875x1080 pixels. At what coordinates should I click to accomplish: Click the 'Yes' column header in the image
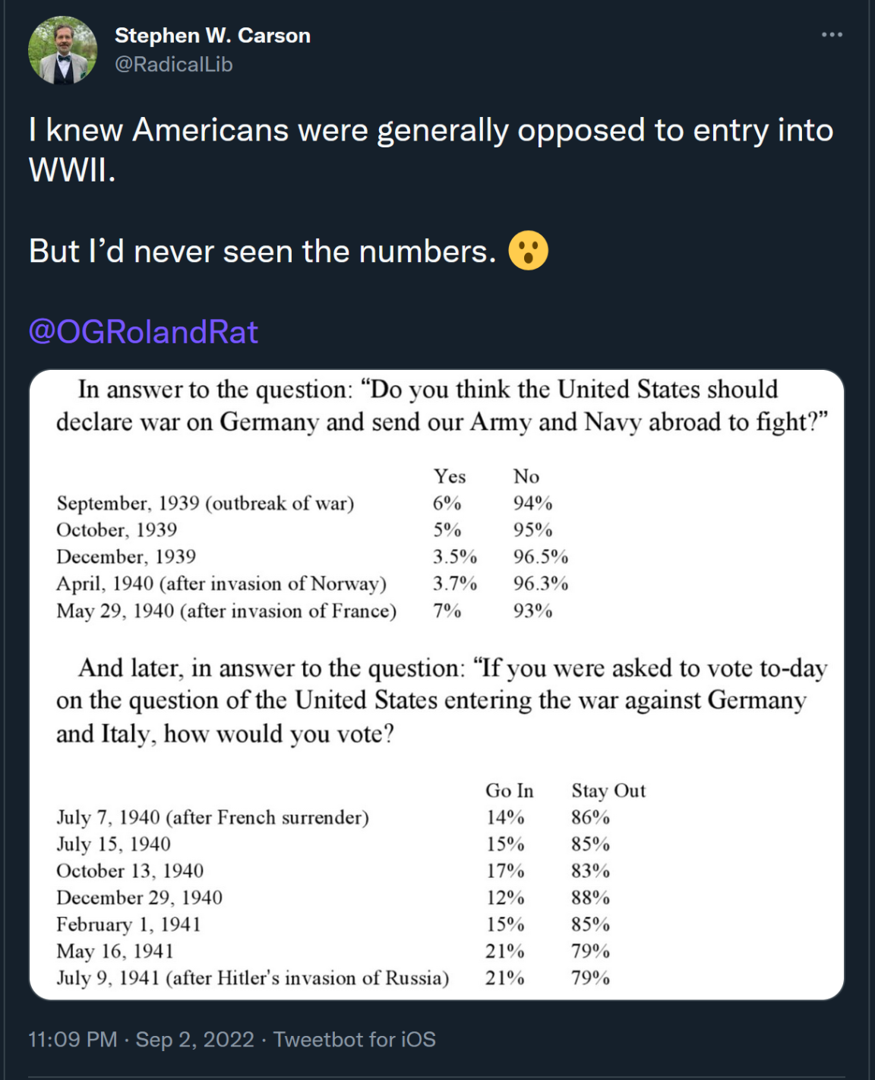pos(450,477)
